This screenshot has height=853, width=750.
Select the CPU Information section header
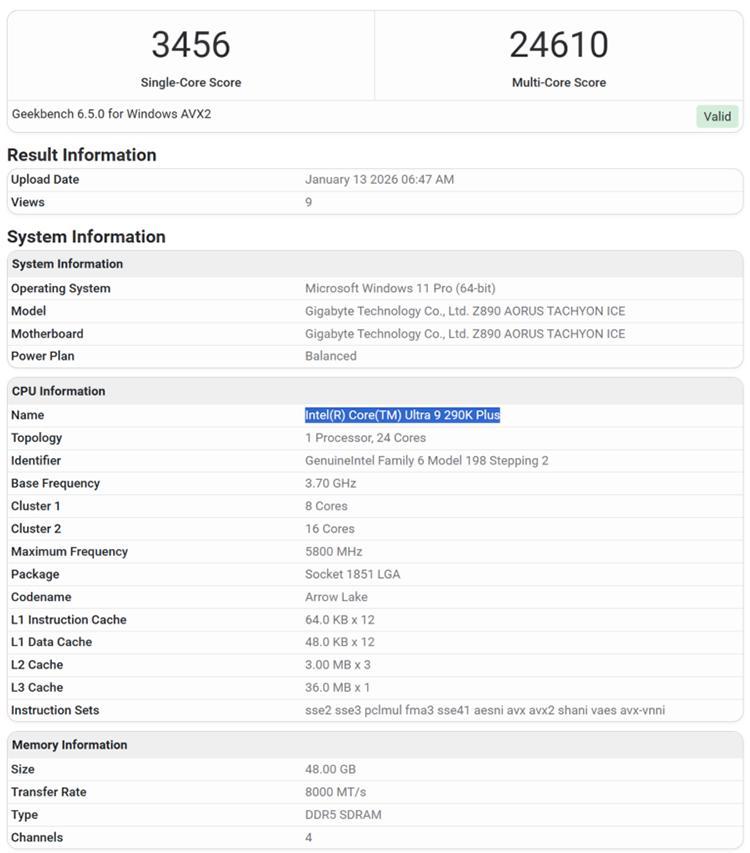coord(58,391)
